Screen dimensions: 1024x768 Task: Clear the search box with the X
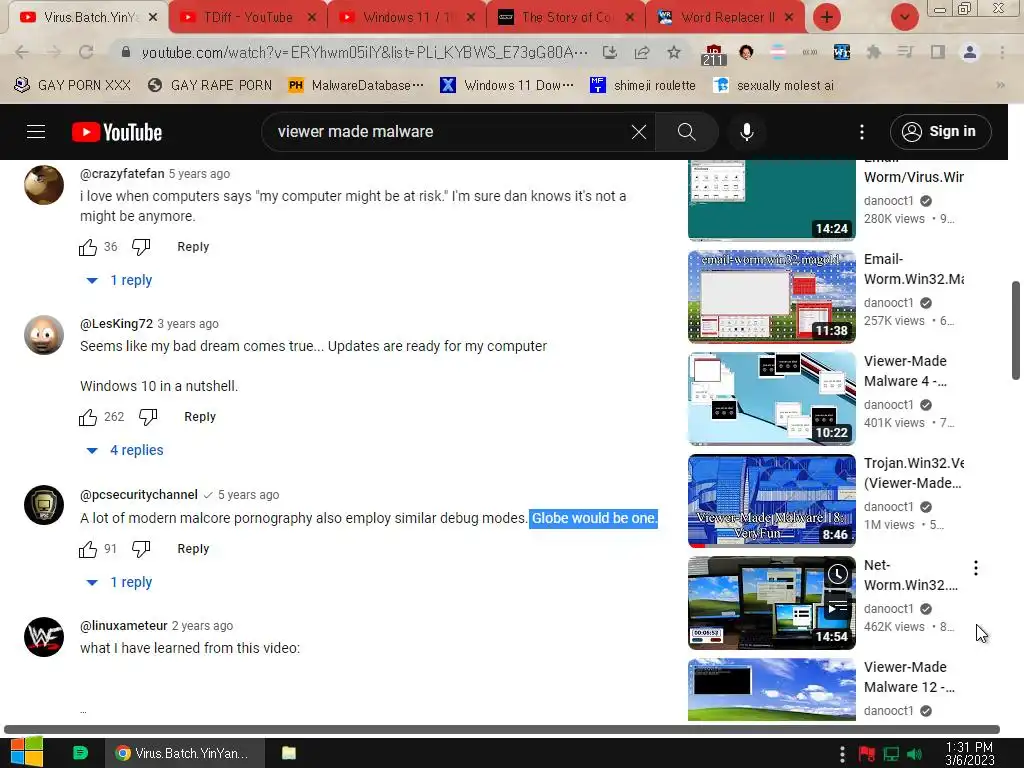coord(639,132)
